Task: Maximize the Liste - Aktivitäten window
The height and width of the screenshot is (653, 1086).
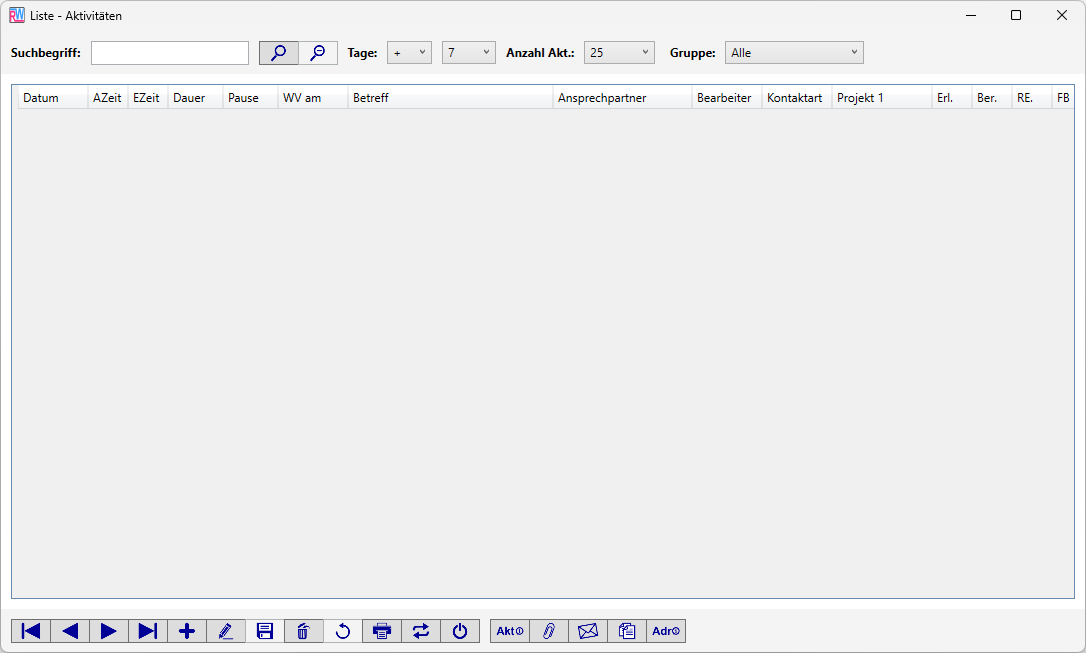Action: coord(1016,15)
